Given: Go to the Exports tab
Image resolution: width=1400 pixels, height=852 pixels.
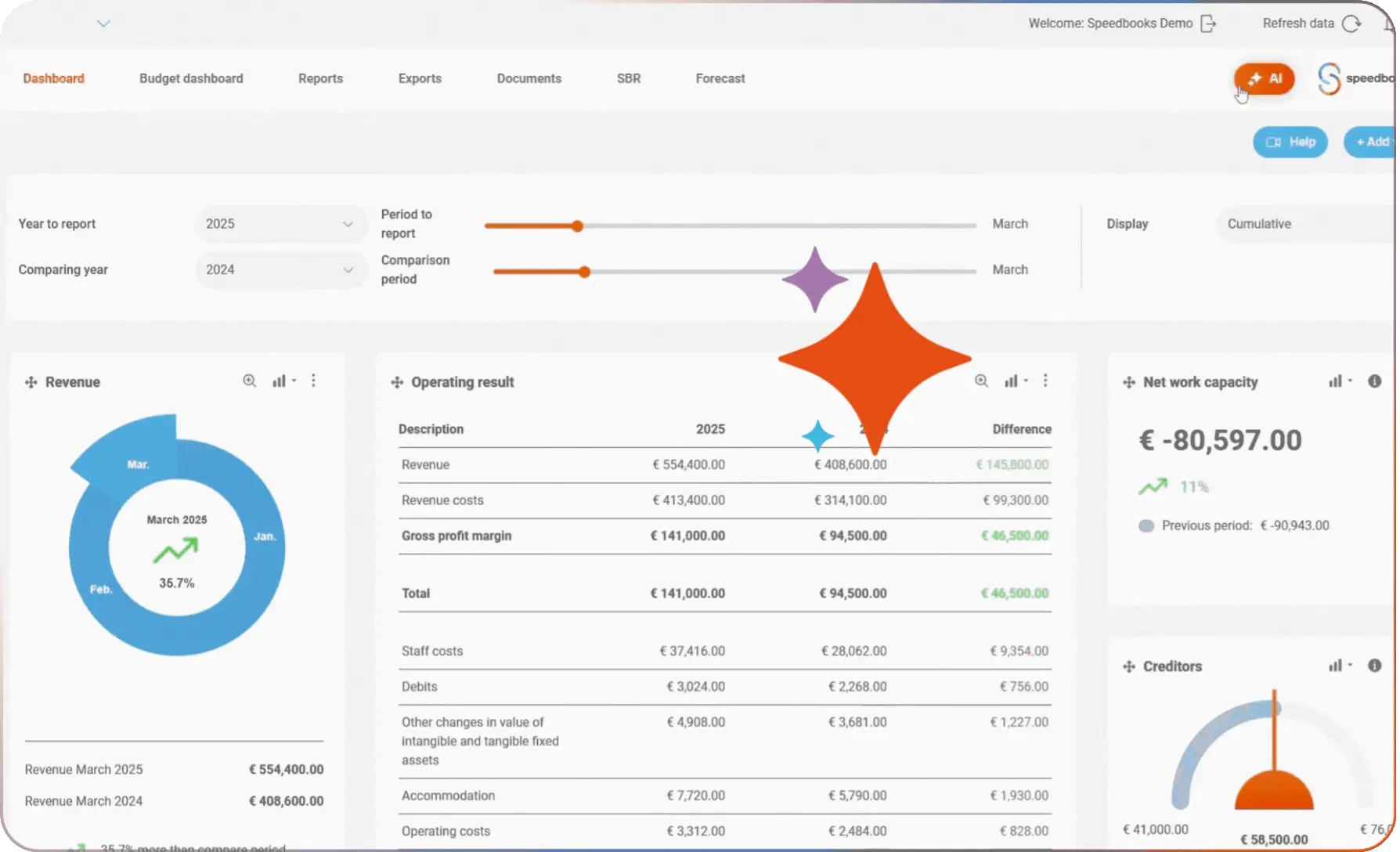Looking at the screenshot, I should tap(420, 78).
